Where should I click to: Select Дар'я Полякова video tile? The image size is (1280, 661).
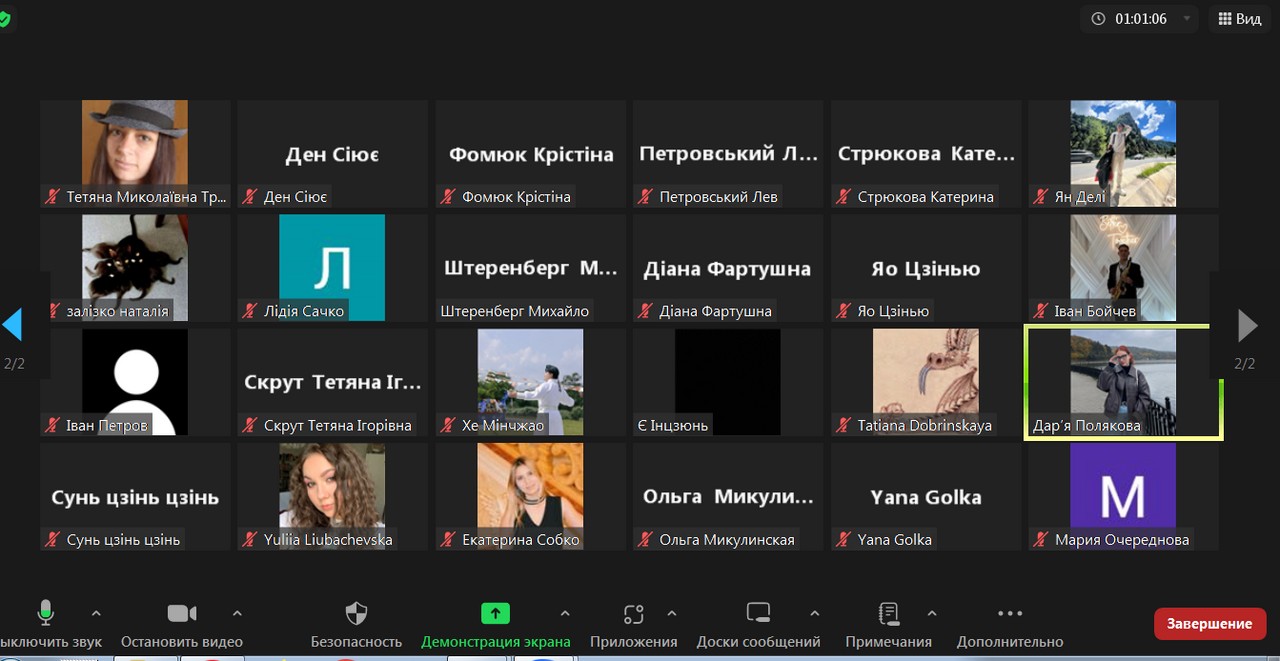point(1123,382)
